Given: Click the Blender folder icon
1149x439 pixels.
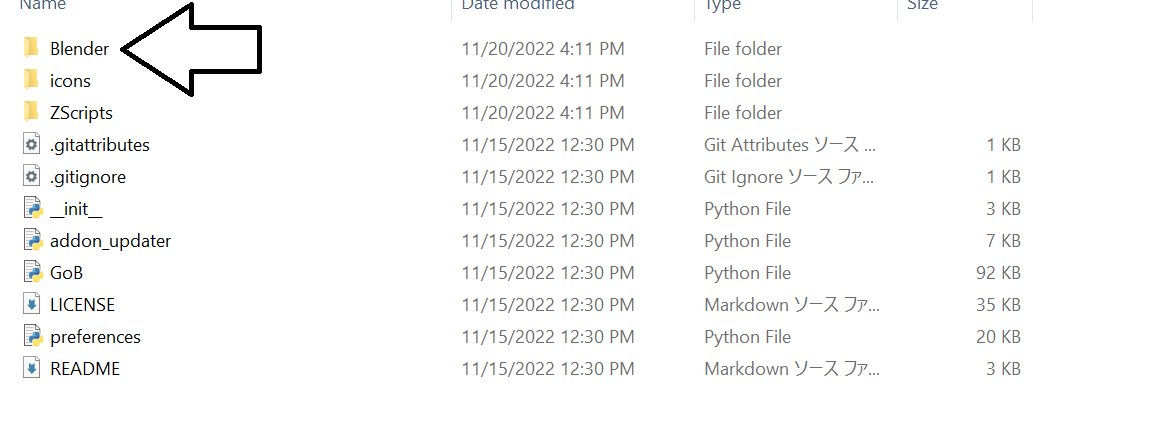Looking at the screenshot, I should 31,48.
